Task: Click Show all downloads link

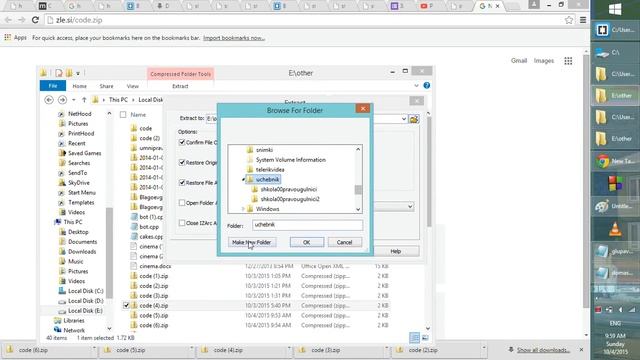Action: click(543, 350)
